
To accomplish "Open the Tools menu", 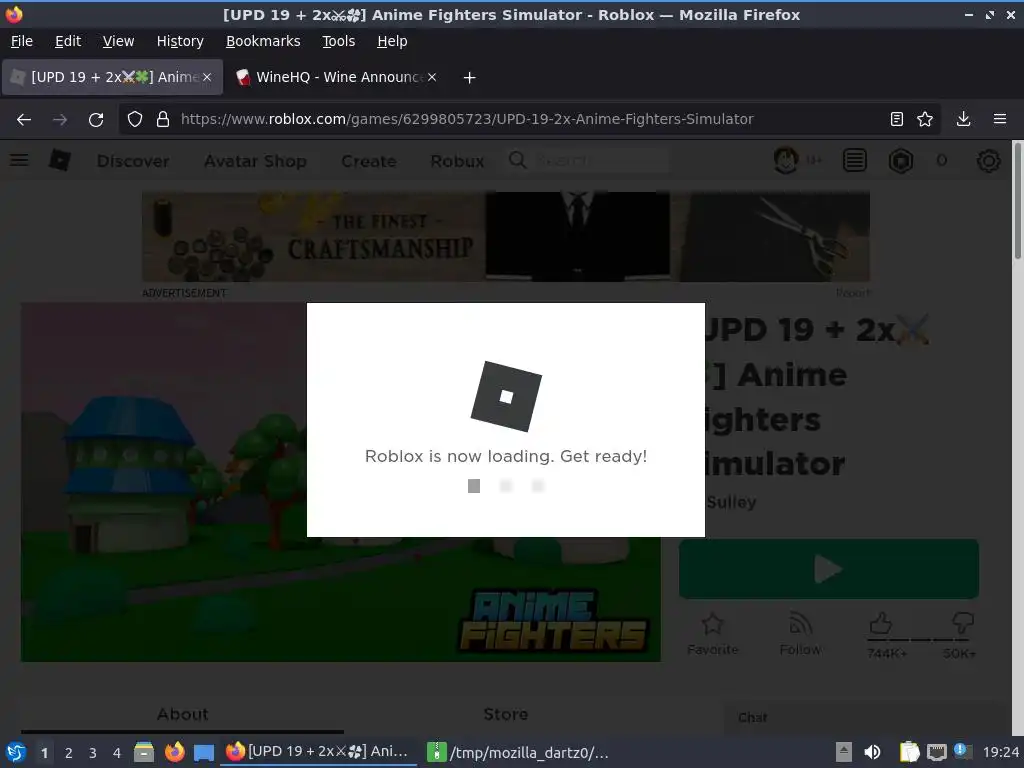I will pos(338,41).
